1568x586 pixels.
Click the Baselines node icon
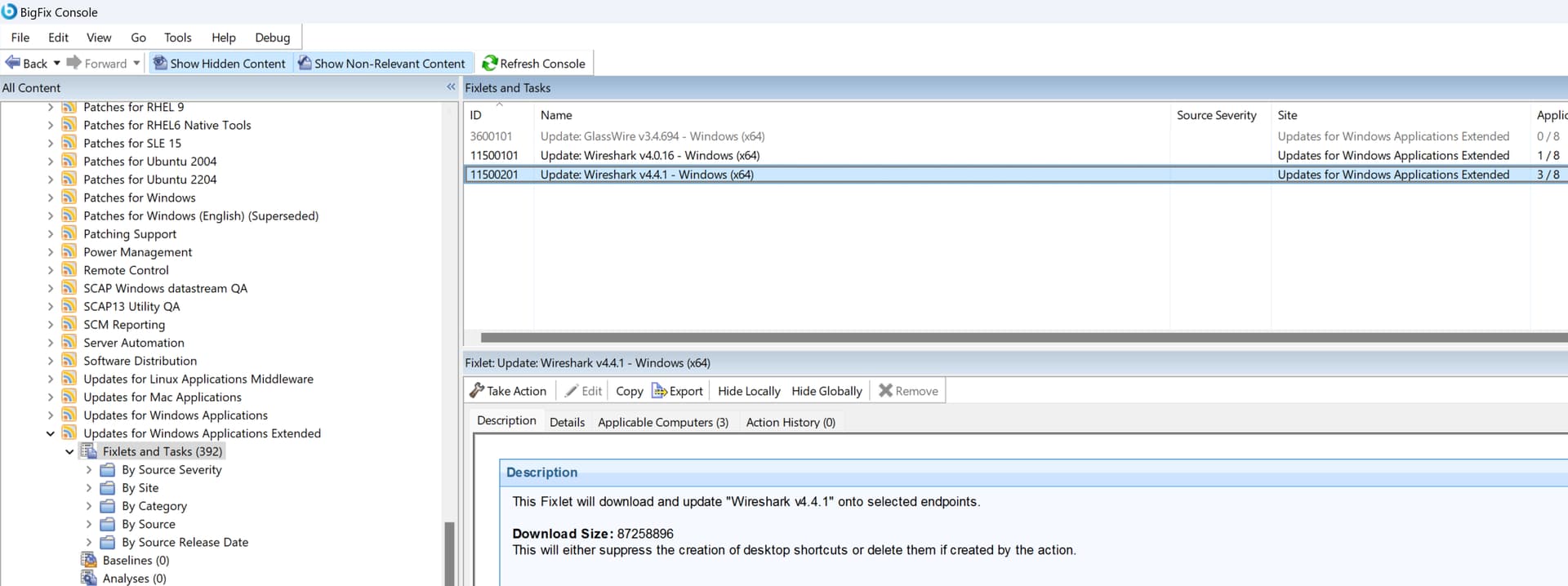(89, 560)
